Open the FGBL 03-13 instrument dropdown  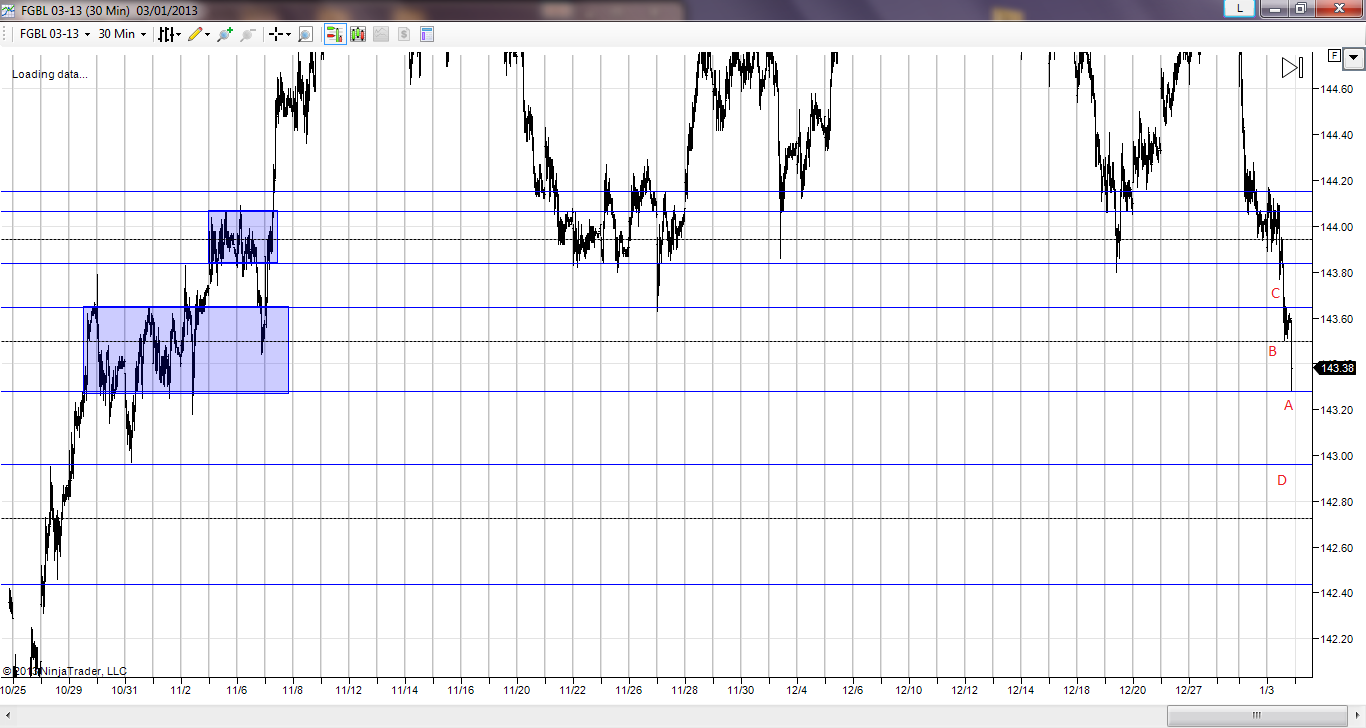tap(54, 34)
